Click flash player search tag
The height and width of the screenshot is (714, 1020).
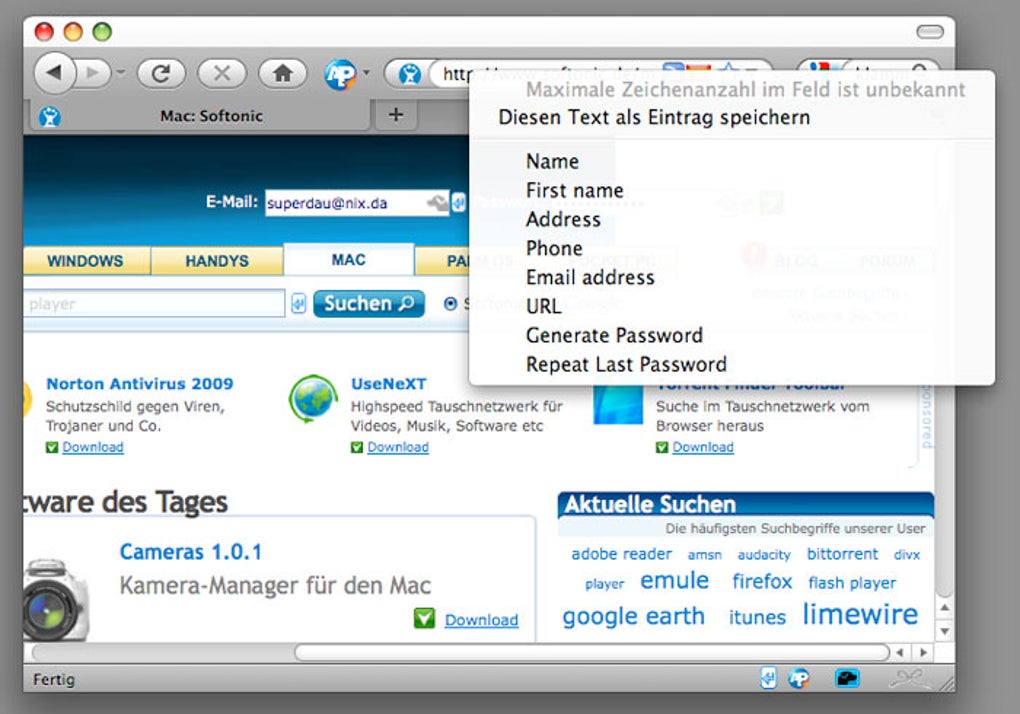click(x=852, y=583)
